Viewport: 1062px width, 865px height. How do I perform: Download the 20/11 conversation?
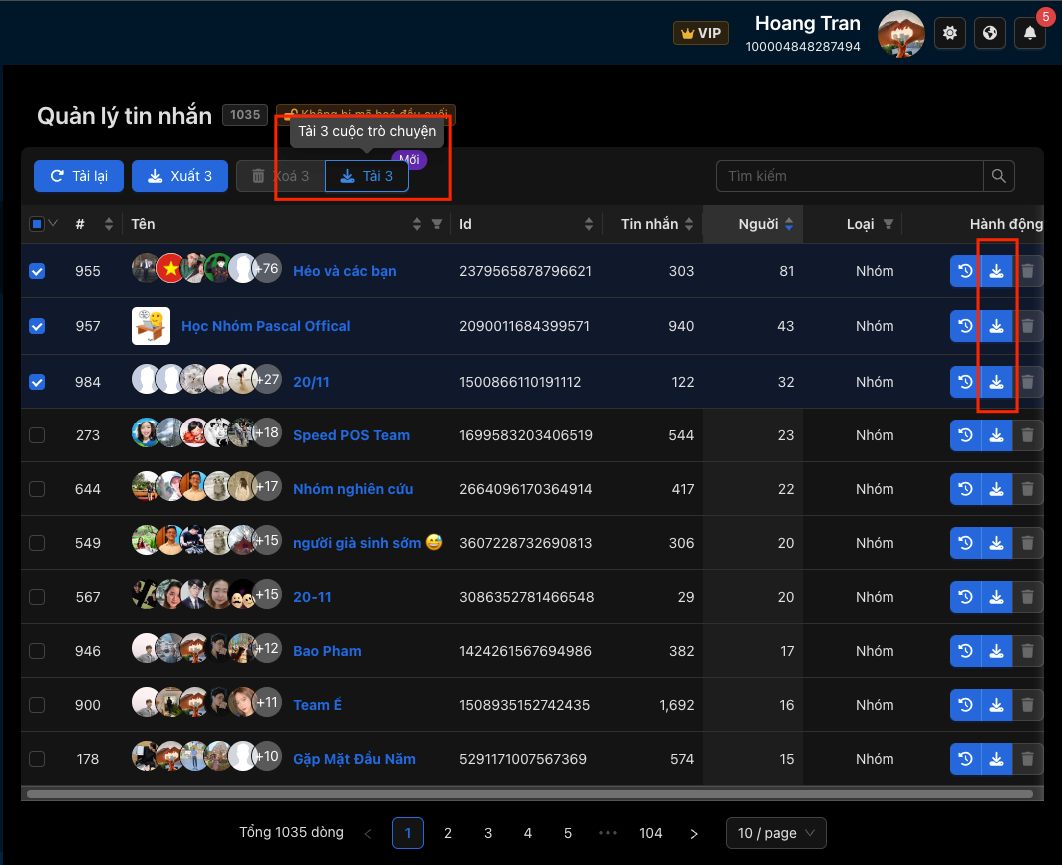pos(996,382)
